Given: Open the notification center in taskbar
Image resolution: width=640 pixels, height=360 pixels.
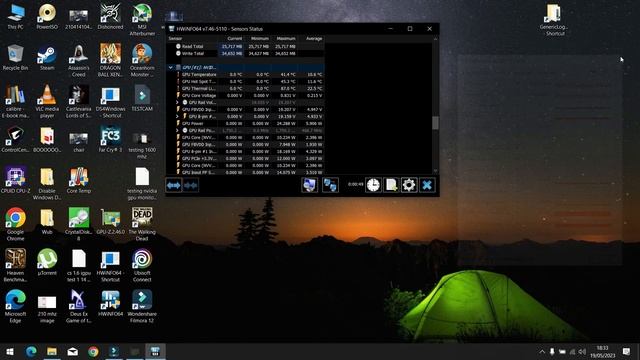Looking at the screenshot, I should 627,351.
